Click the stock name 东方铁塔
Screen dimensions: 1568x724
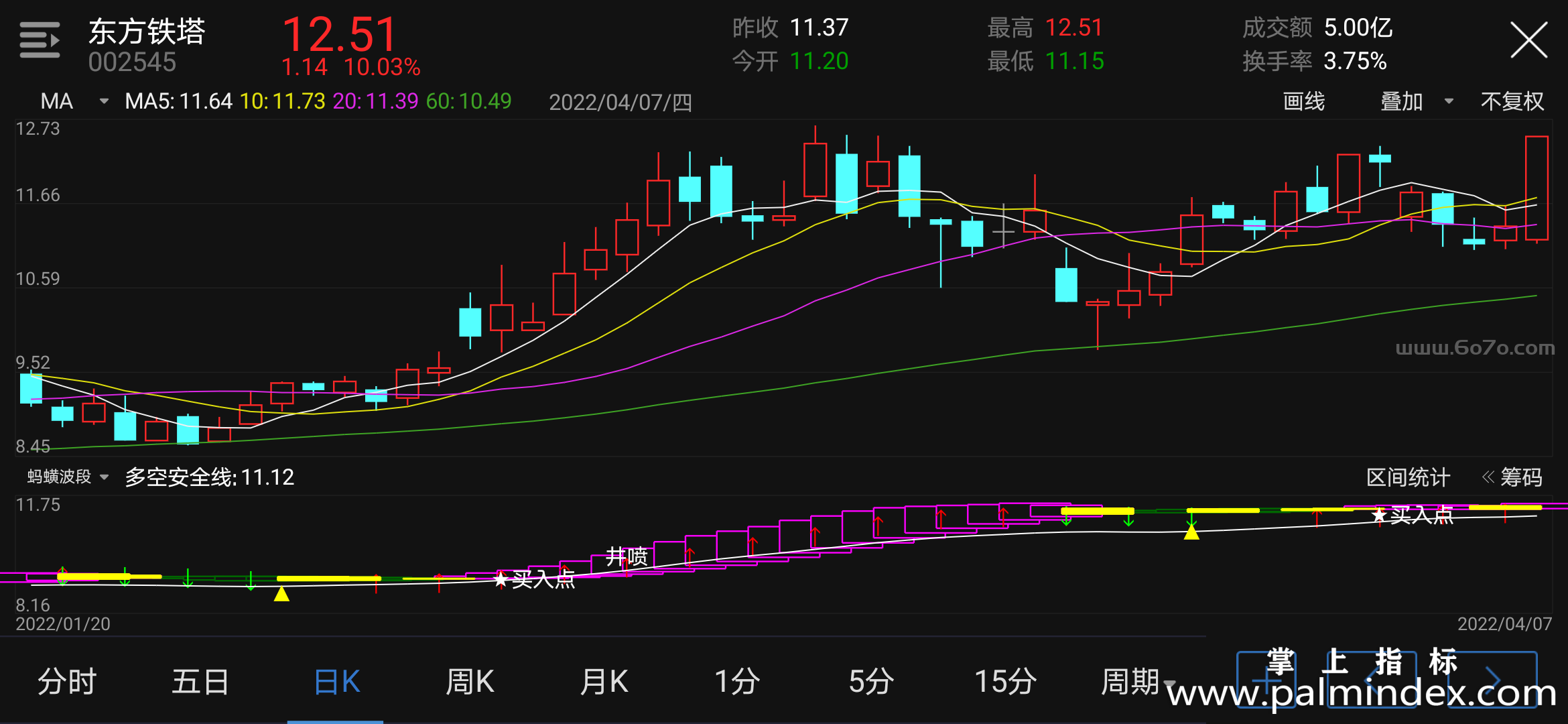(147, 32)
